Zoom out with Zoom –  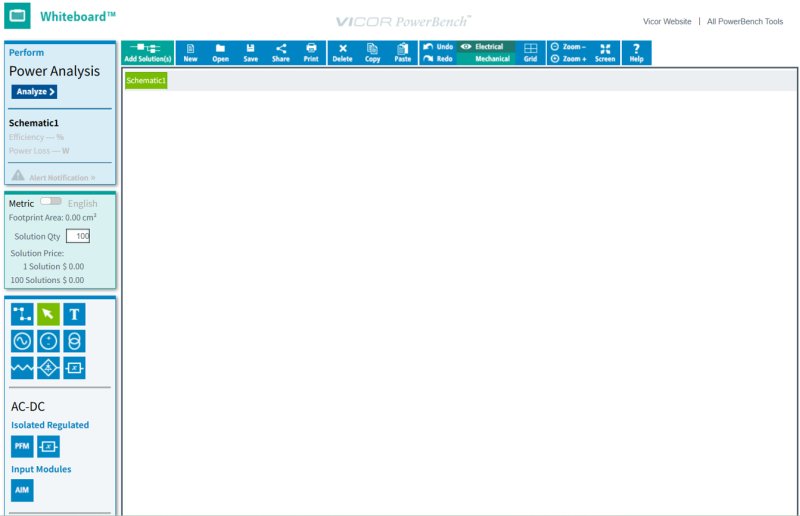[568, 46]
